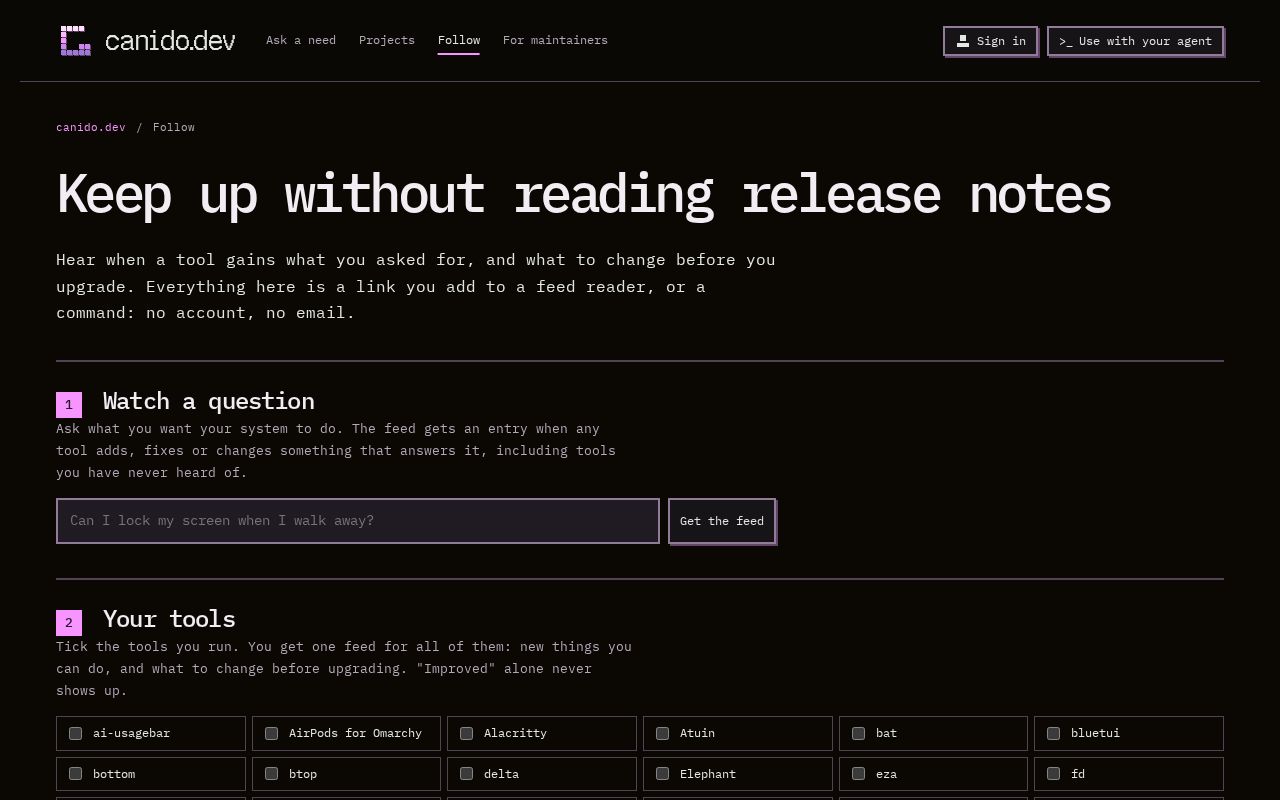
Task: Tick the delta checkbox
Action: (x=466, y=774)
